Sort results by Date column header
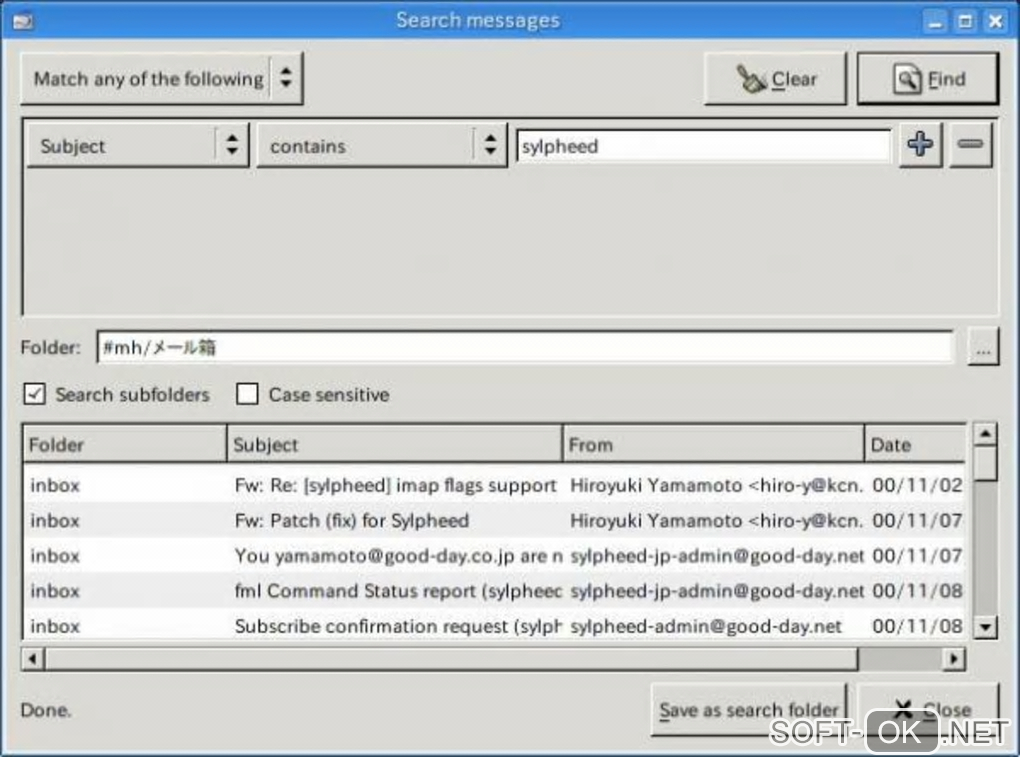The height and width of the screenshot is (757, 1020). [915, 445]
